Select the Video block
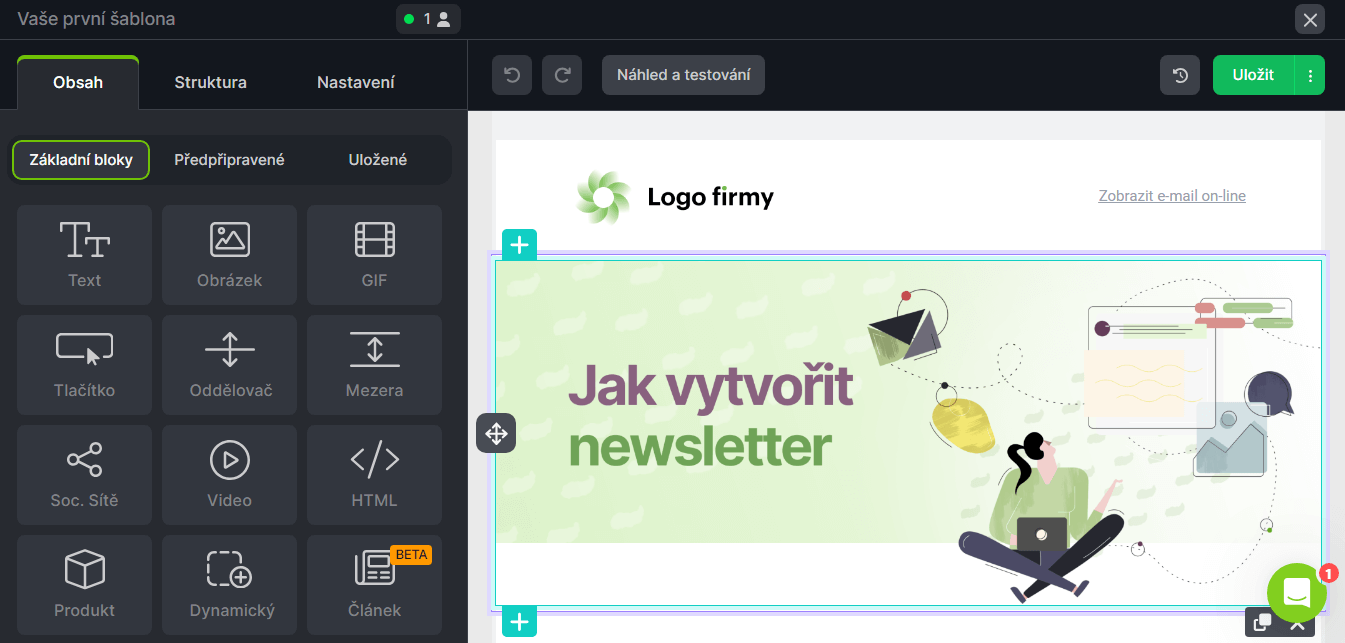The width and height of the screenshot is (1345, 643). (x=230, y=475)
